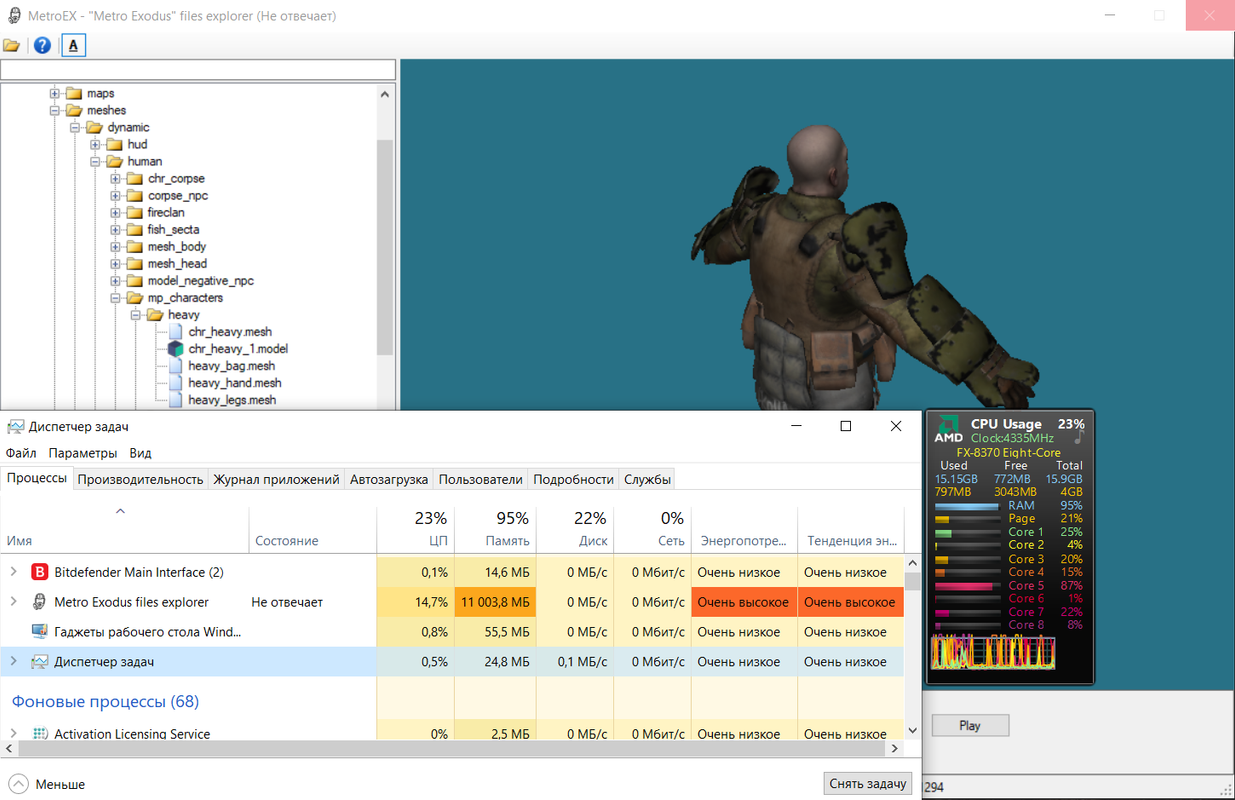Expand the Metro Exodus files explorer process

tap(13, 602)
